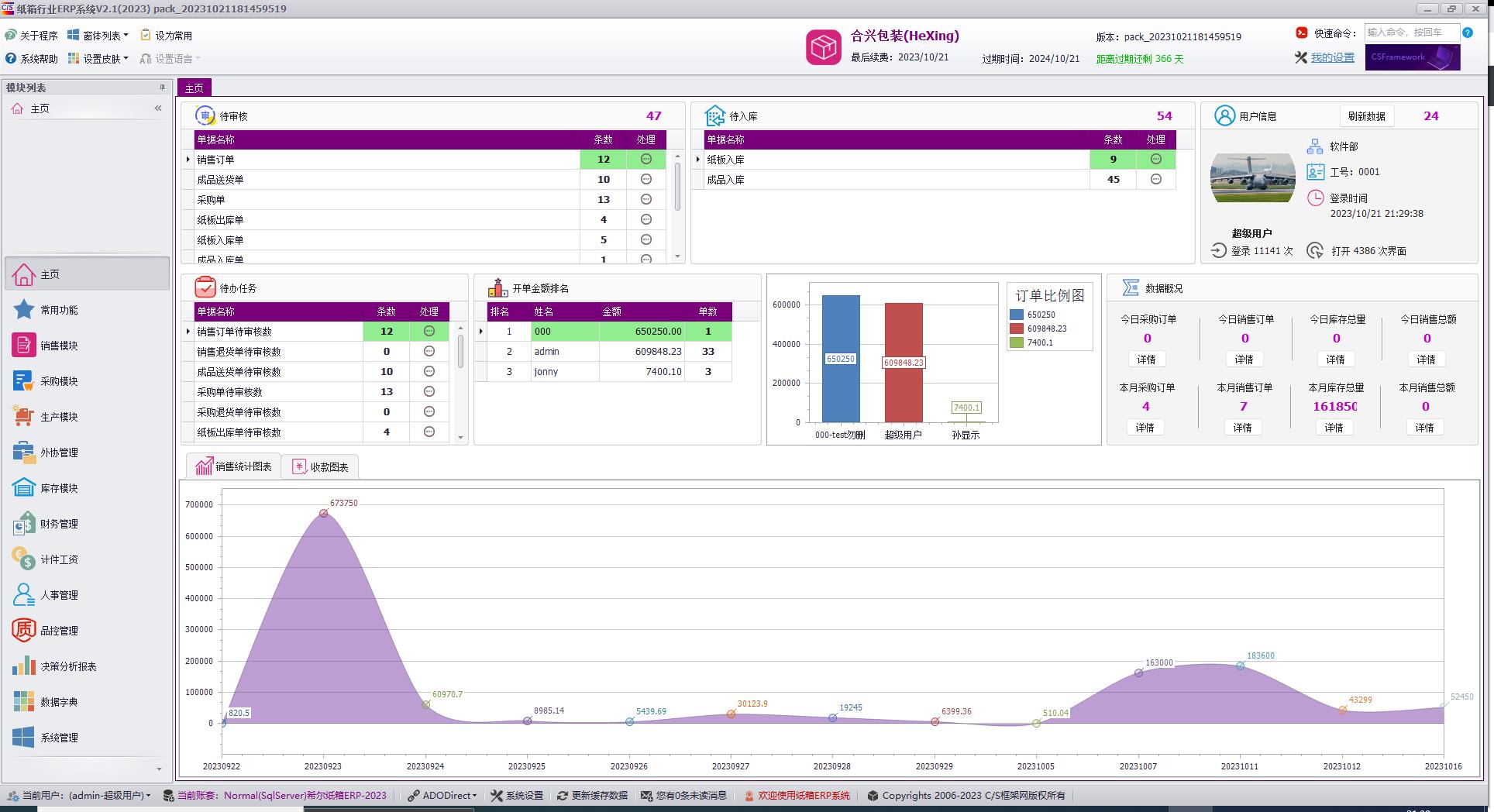Click the 销售订单 process circle icon
This screenshot has width=1494, height=812.
coord(645,159)
